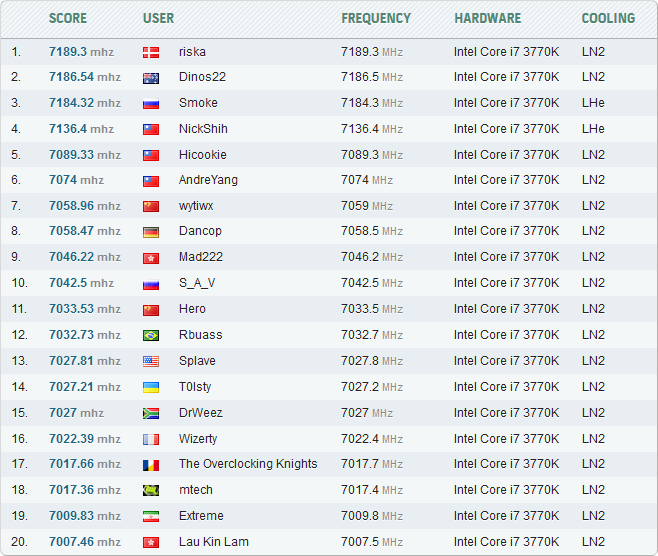View user profile Smoke

(x=198, y=103)
